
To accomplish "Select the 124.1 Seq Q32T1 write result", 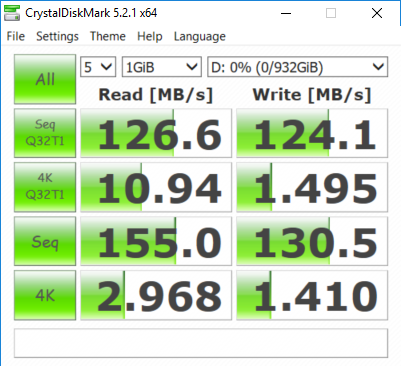I will click(312, 133).
